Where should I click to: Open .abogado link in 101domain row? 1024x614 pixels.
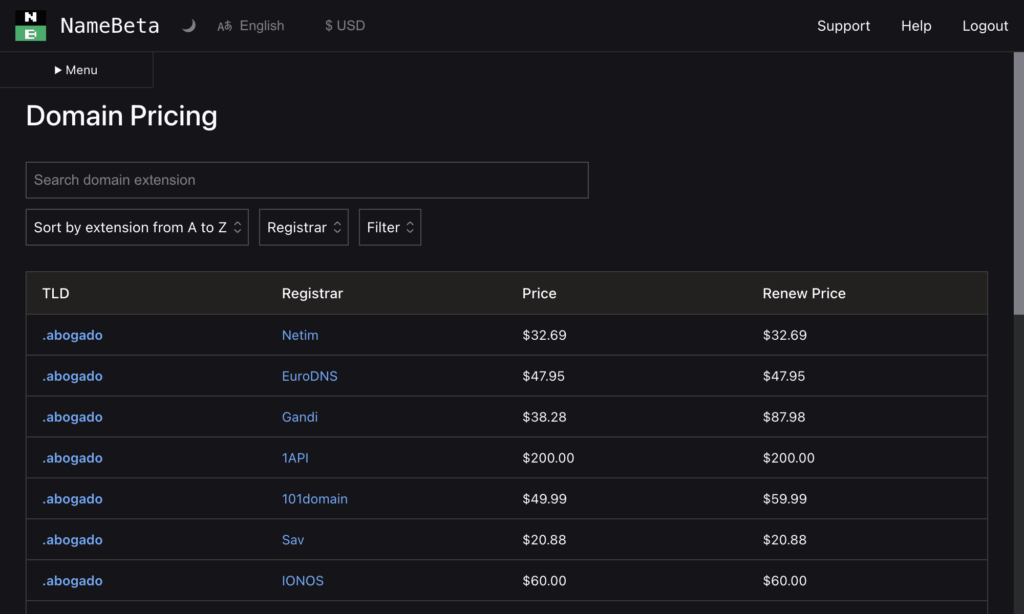pyautogui.click(x=72, y=499)
